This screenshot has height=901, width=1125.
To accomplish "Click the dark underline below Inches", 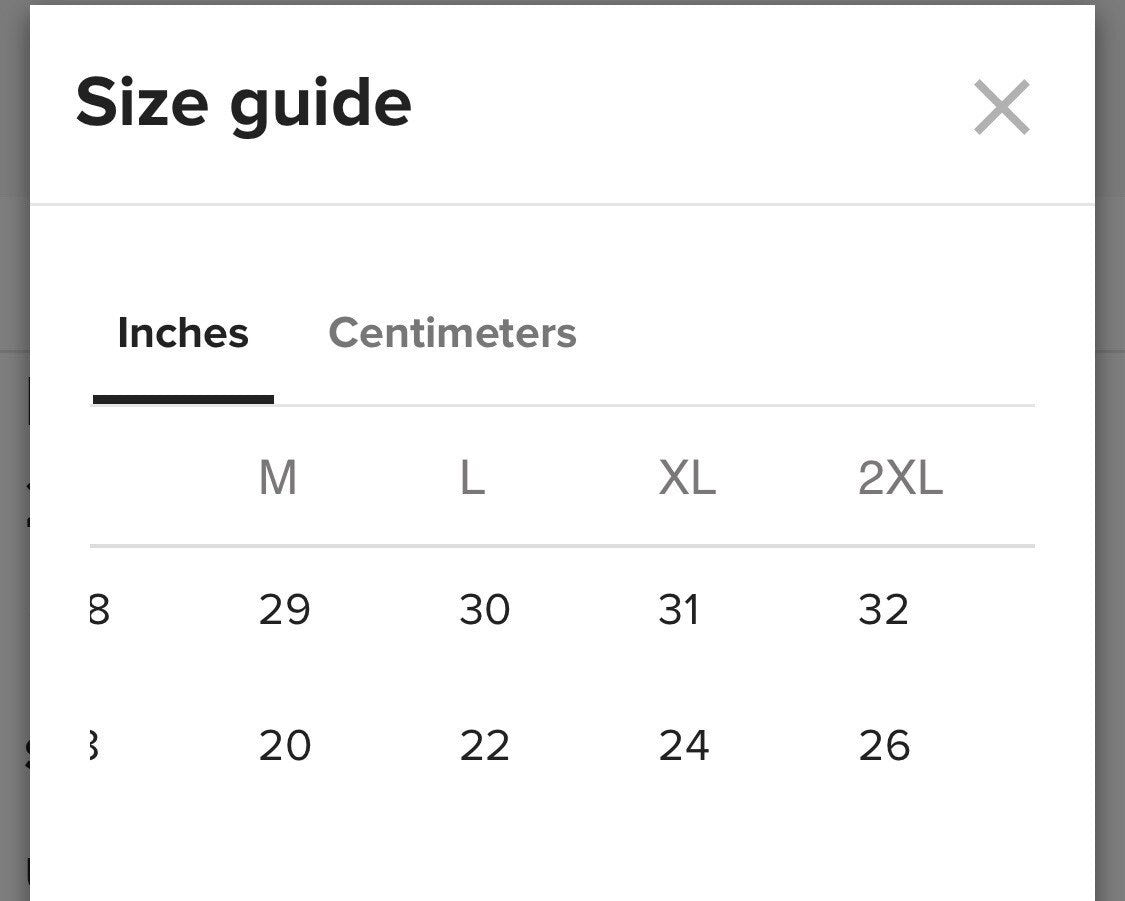I will (183, 399).
